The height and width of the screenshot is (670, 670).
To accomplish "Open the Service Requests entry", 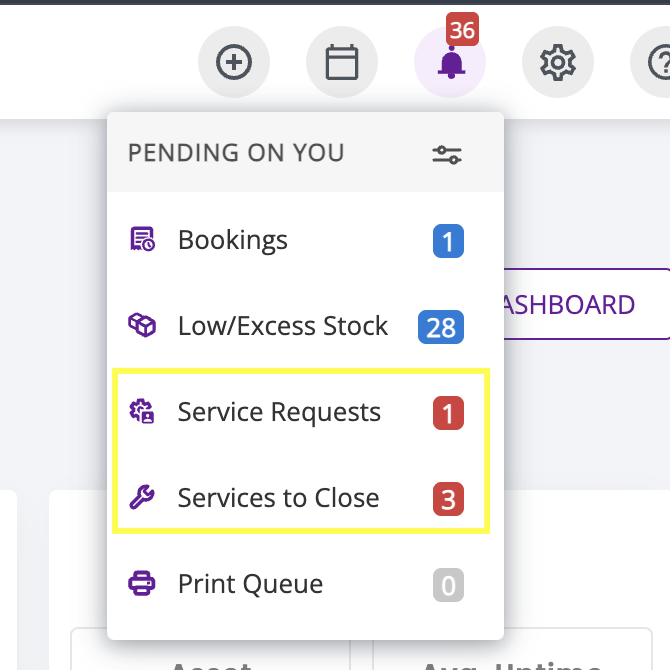I will click(279, 412).
